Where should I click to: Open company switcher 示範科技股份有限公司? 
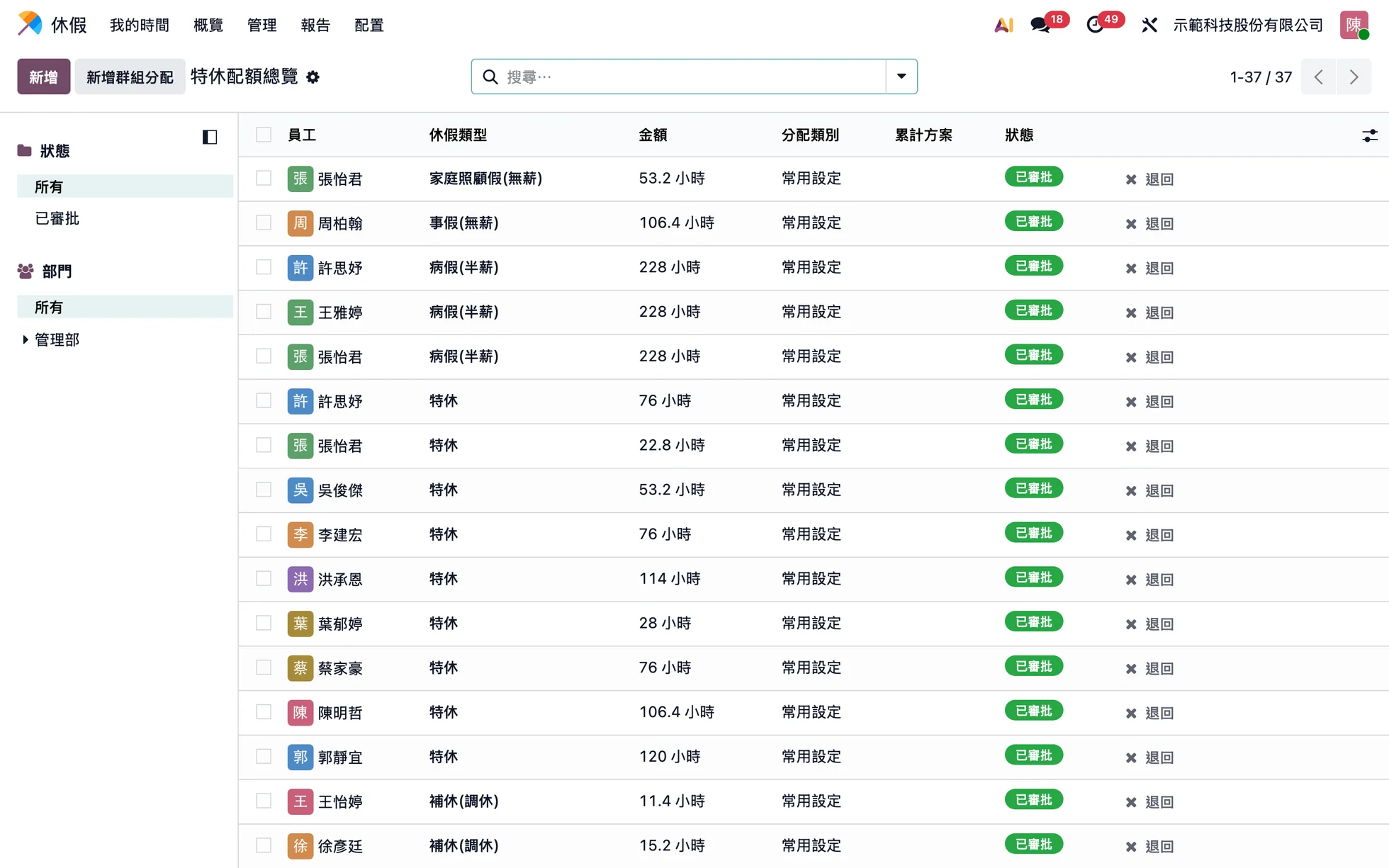(1248, 26)
